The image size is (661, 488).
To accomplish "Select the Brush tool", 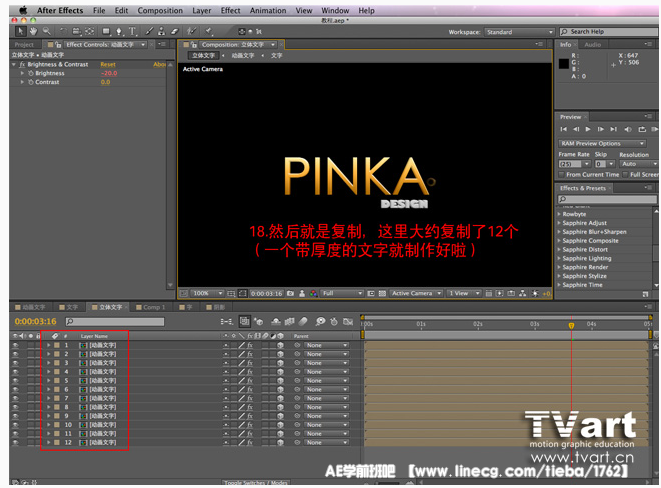I will (149, 31).
